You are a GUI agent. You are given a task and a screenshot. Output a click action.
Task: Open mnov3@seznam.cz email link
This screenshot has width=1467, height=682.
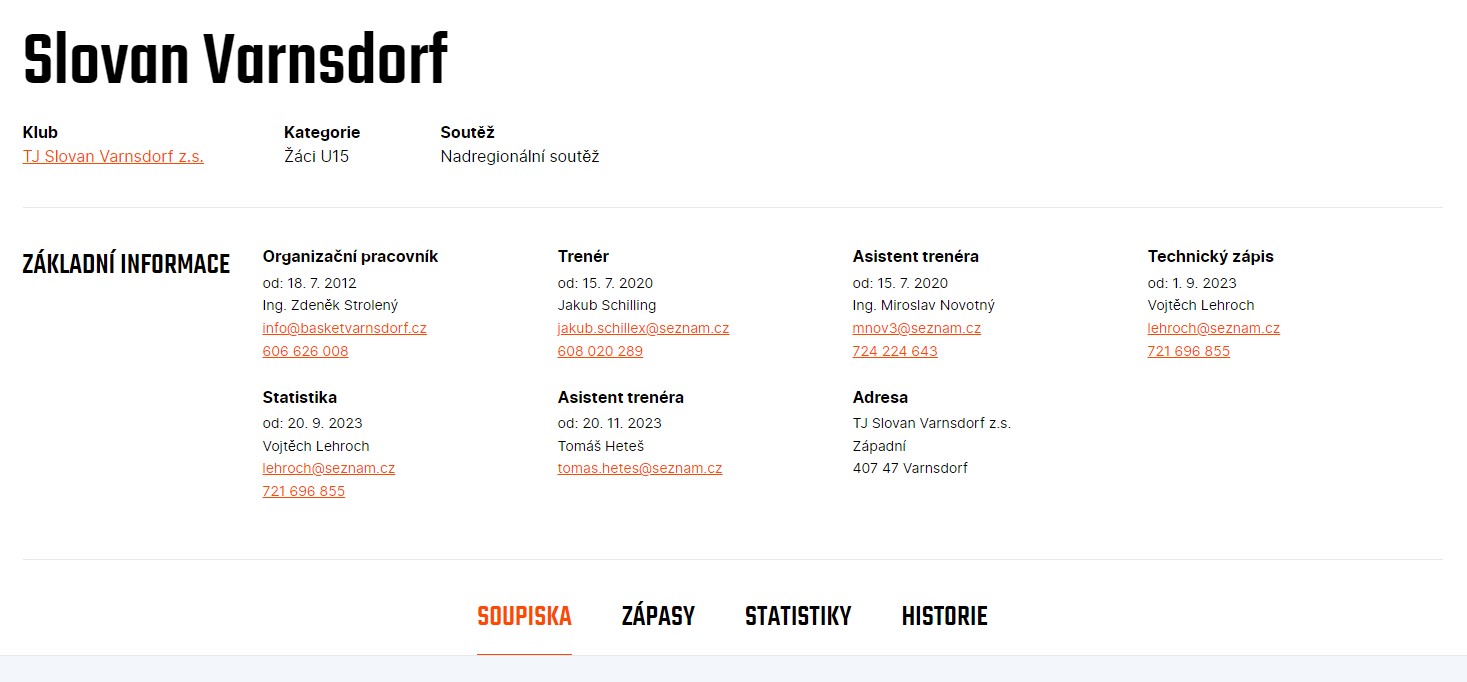click(x=916, y=328)
